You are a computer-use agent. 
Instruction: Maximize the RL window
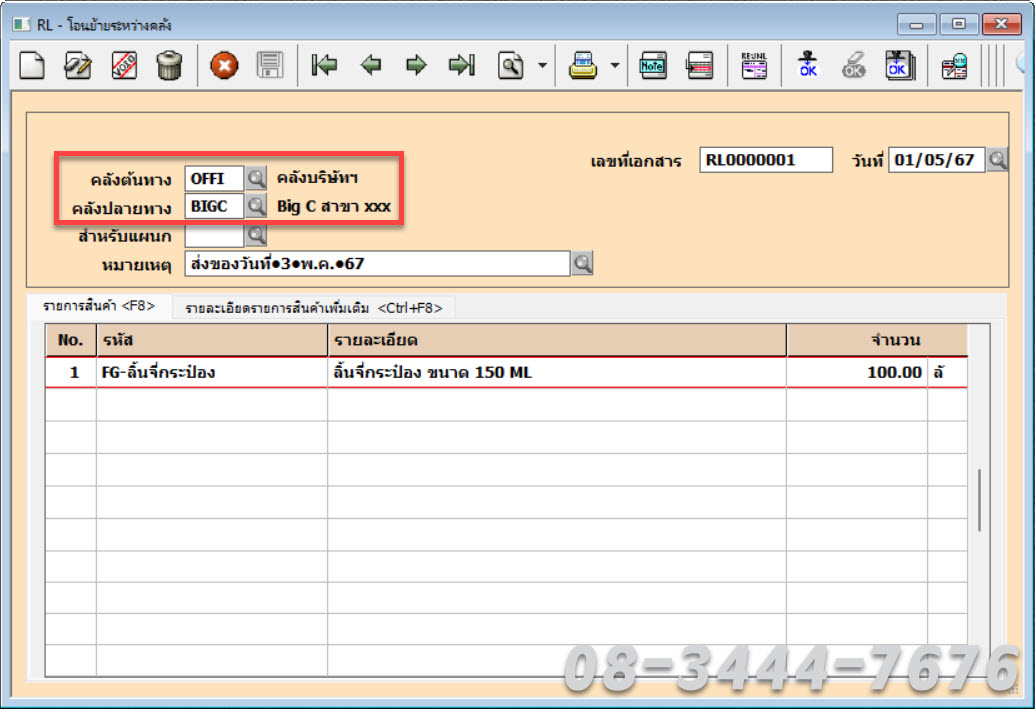tap(958, 24)
